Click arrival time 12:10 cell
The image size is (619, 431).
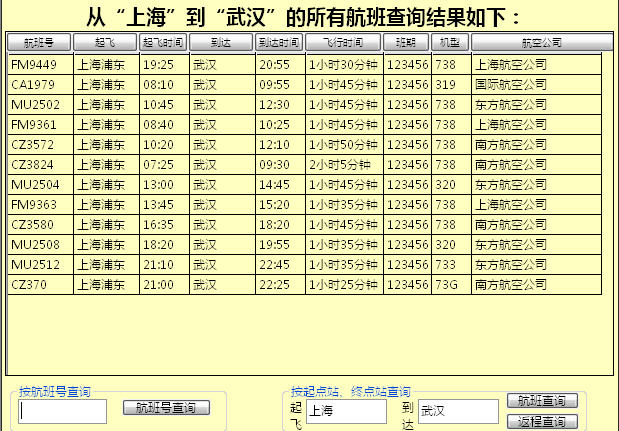click(280, 144)
